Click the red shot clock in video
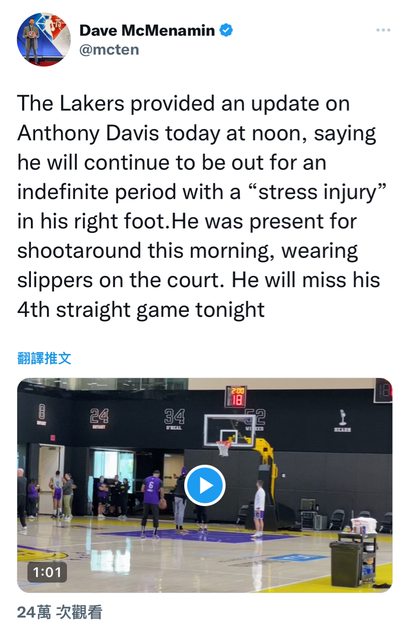The image size is (410, 640). [236, 396]
